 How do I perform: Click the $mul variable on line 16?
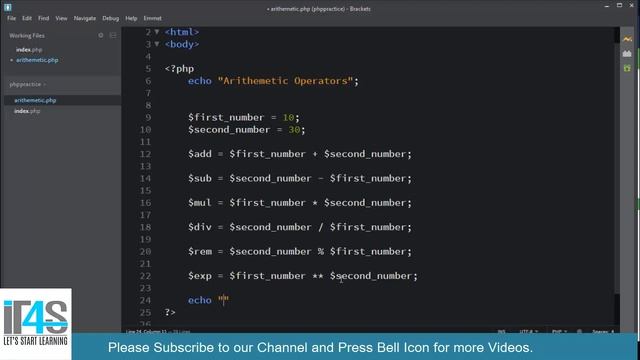coord(200,203)
